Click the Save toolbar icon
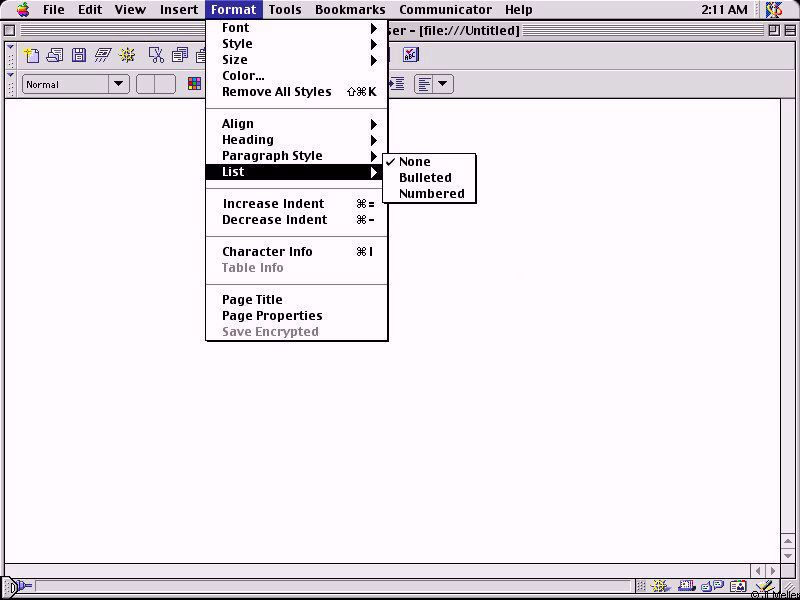This screenshot has height=600, width=800. coord(79,55)
